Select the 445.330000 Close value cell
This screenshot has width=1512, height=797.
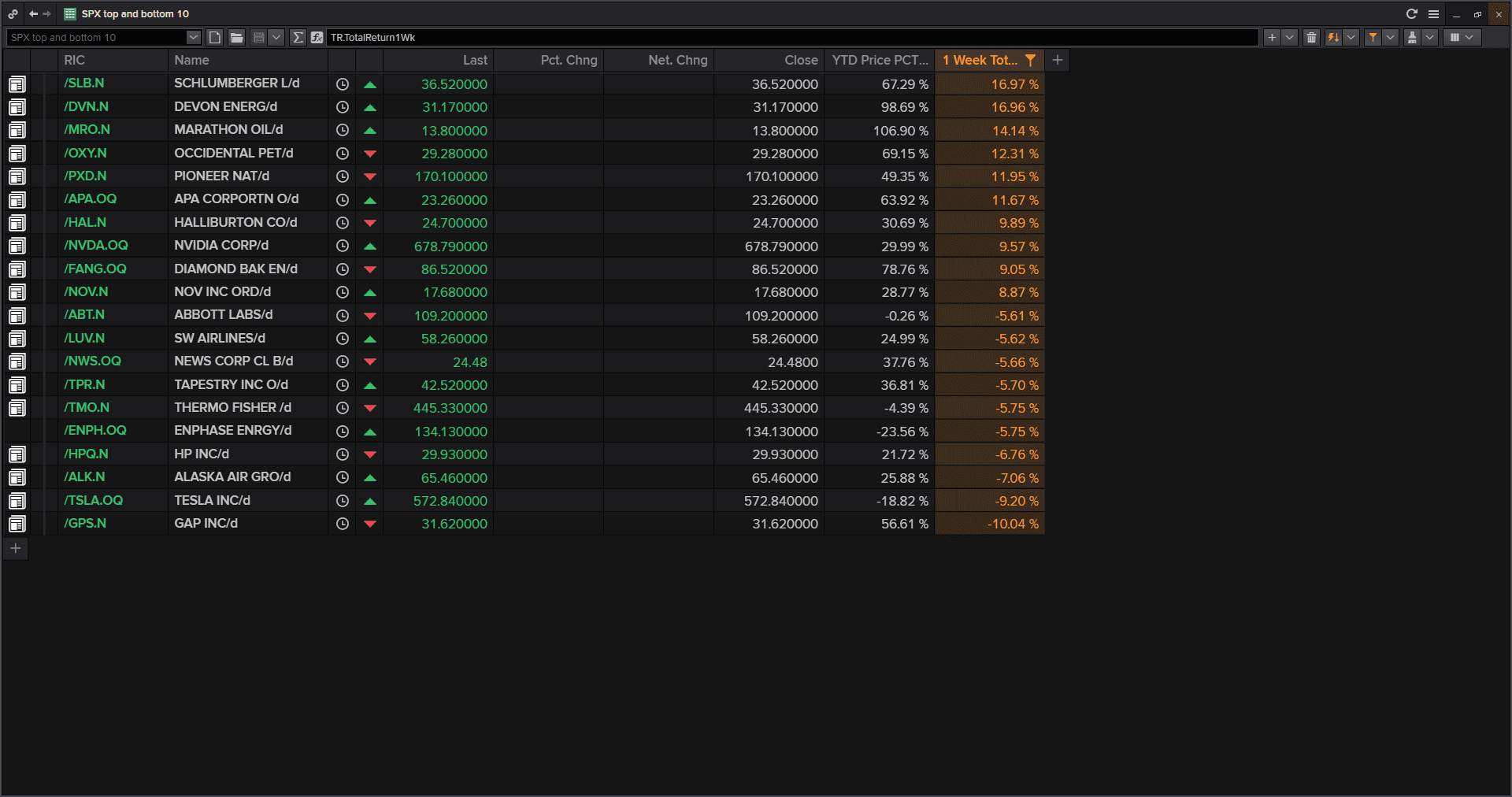(769, 408)
